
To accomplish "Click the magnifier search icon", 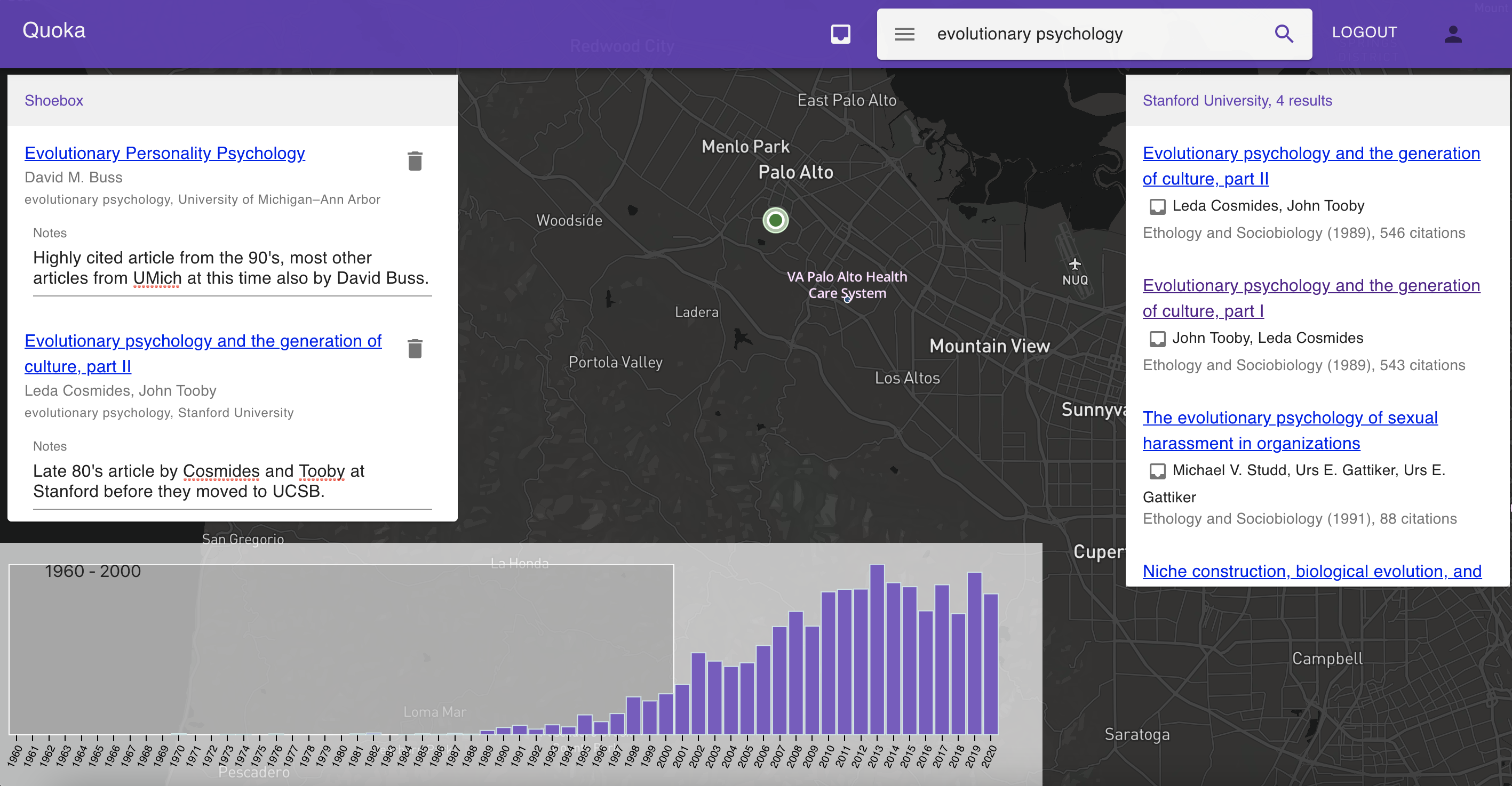I will point(1284,34).
